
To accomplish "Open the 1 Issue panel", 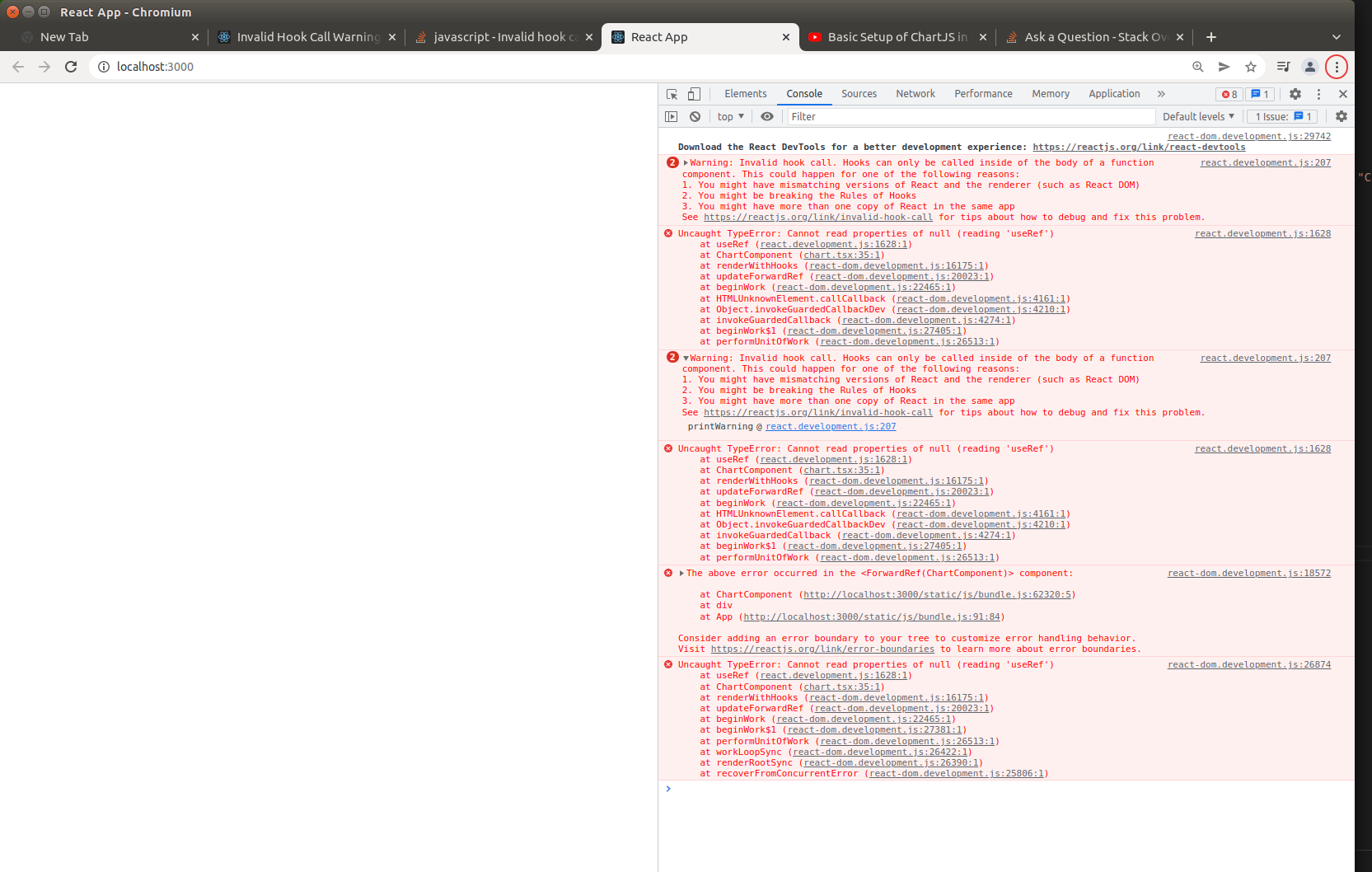I will click(1282, 116).
